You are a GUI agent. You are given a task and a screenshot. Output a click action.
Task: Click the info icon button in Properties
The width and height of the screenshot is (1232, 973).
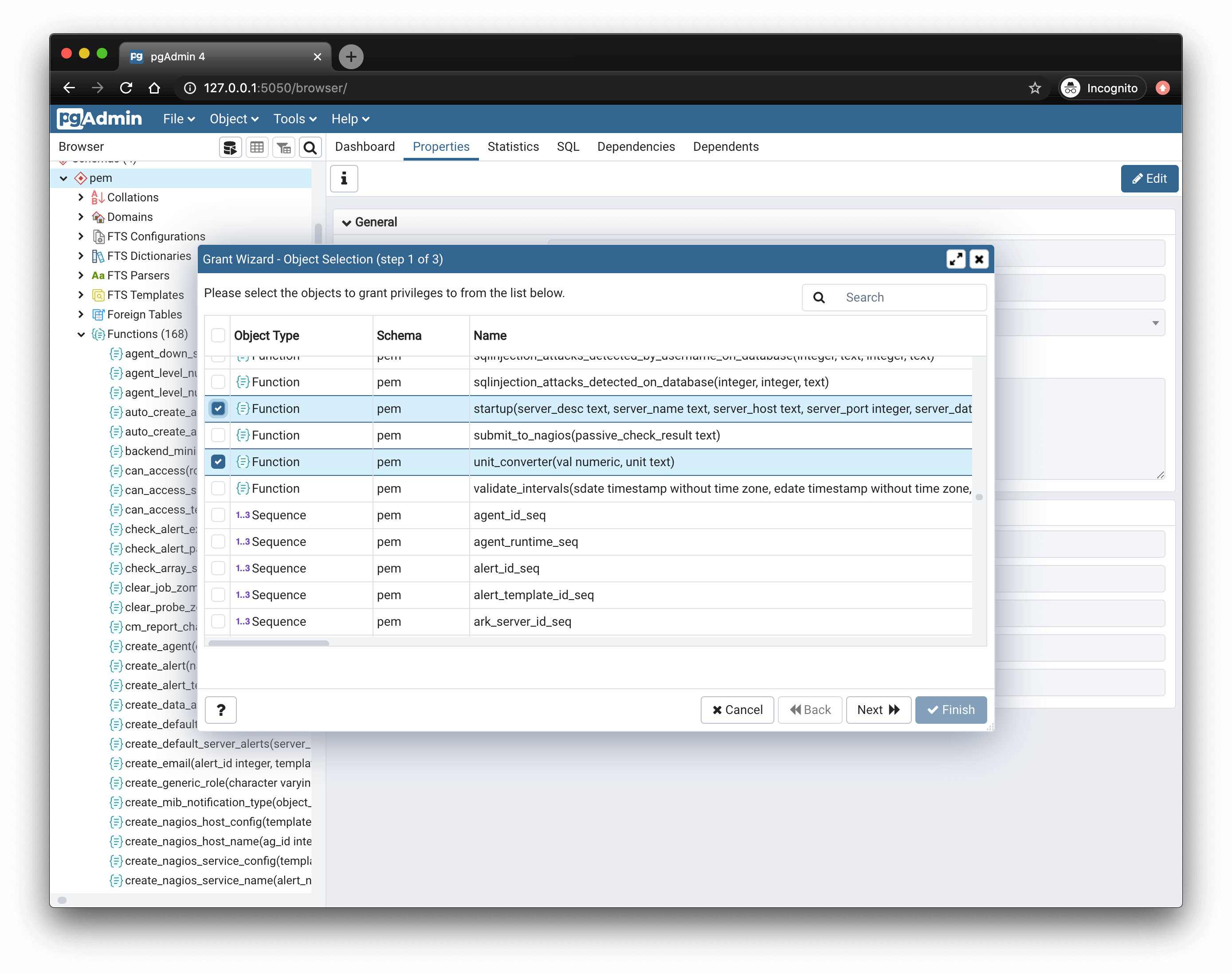344,179
